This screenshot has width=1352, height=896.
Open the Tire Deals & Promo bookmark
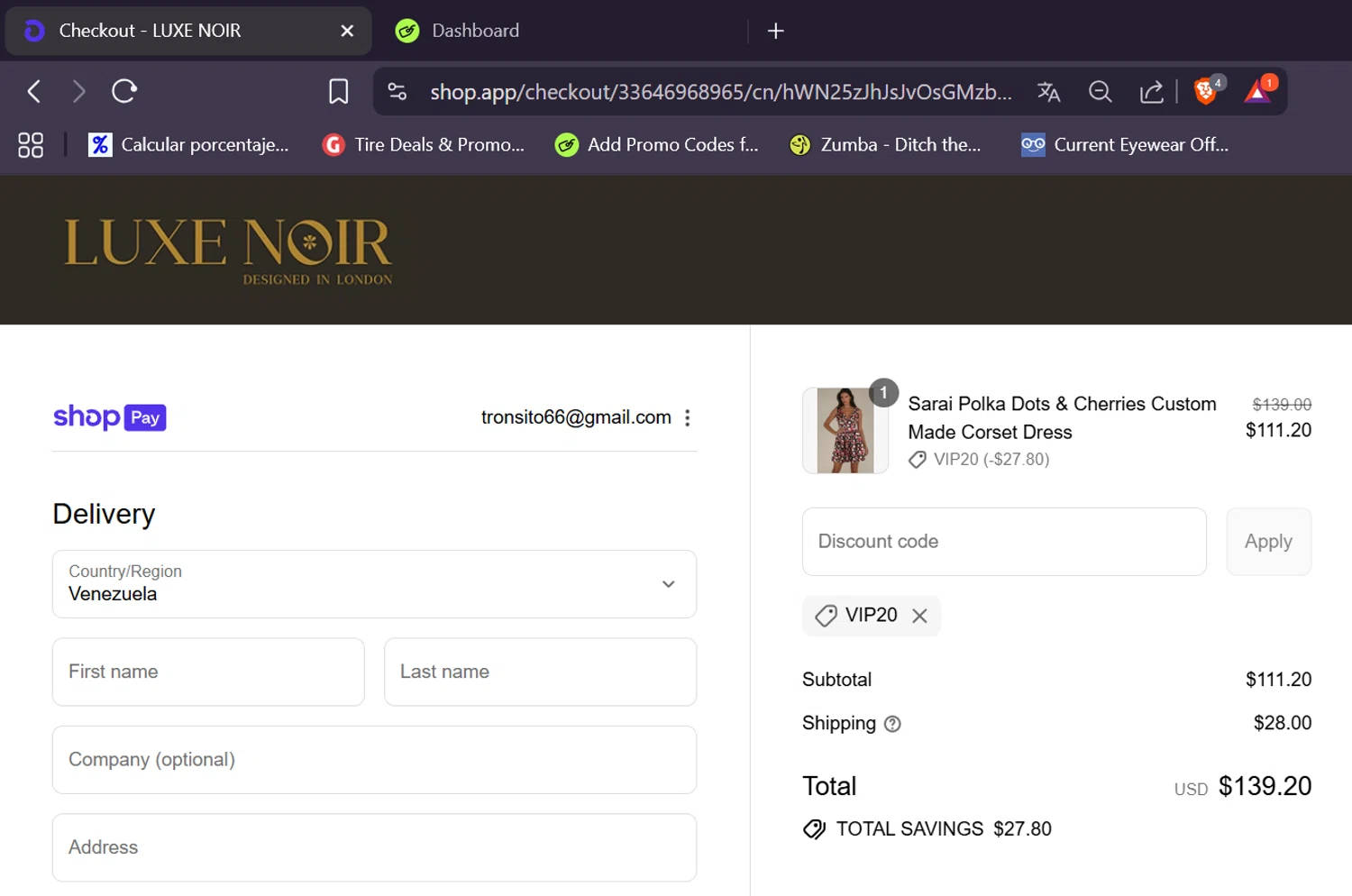pos(424,144)
